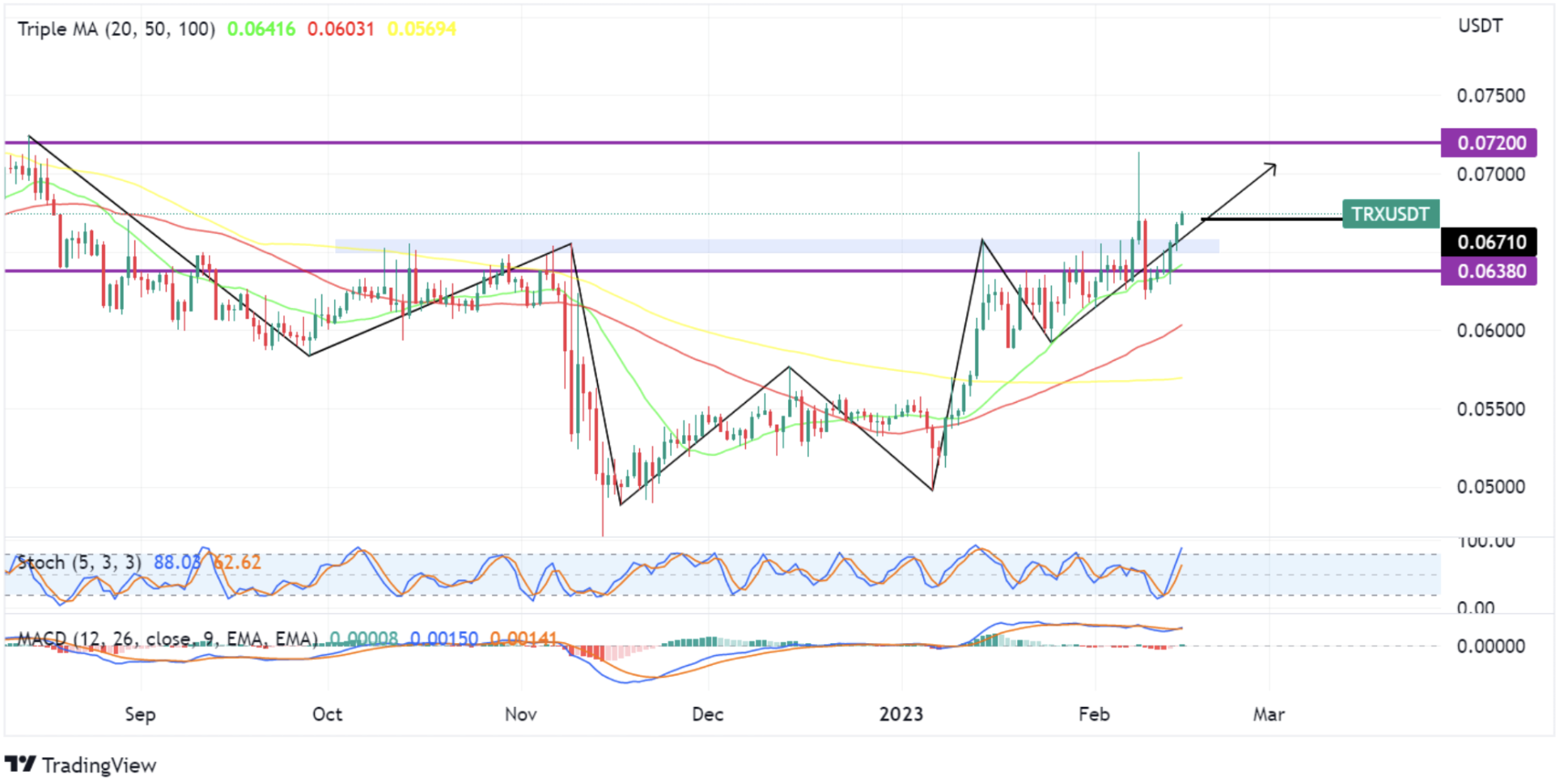Click the Mar label on time axis

[1269, 714]
